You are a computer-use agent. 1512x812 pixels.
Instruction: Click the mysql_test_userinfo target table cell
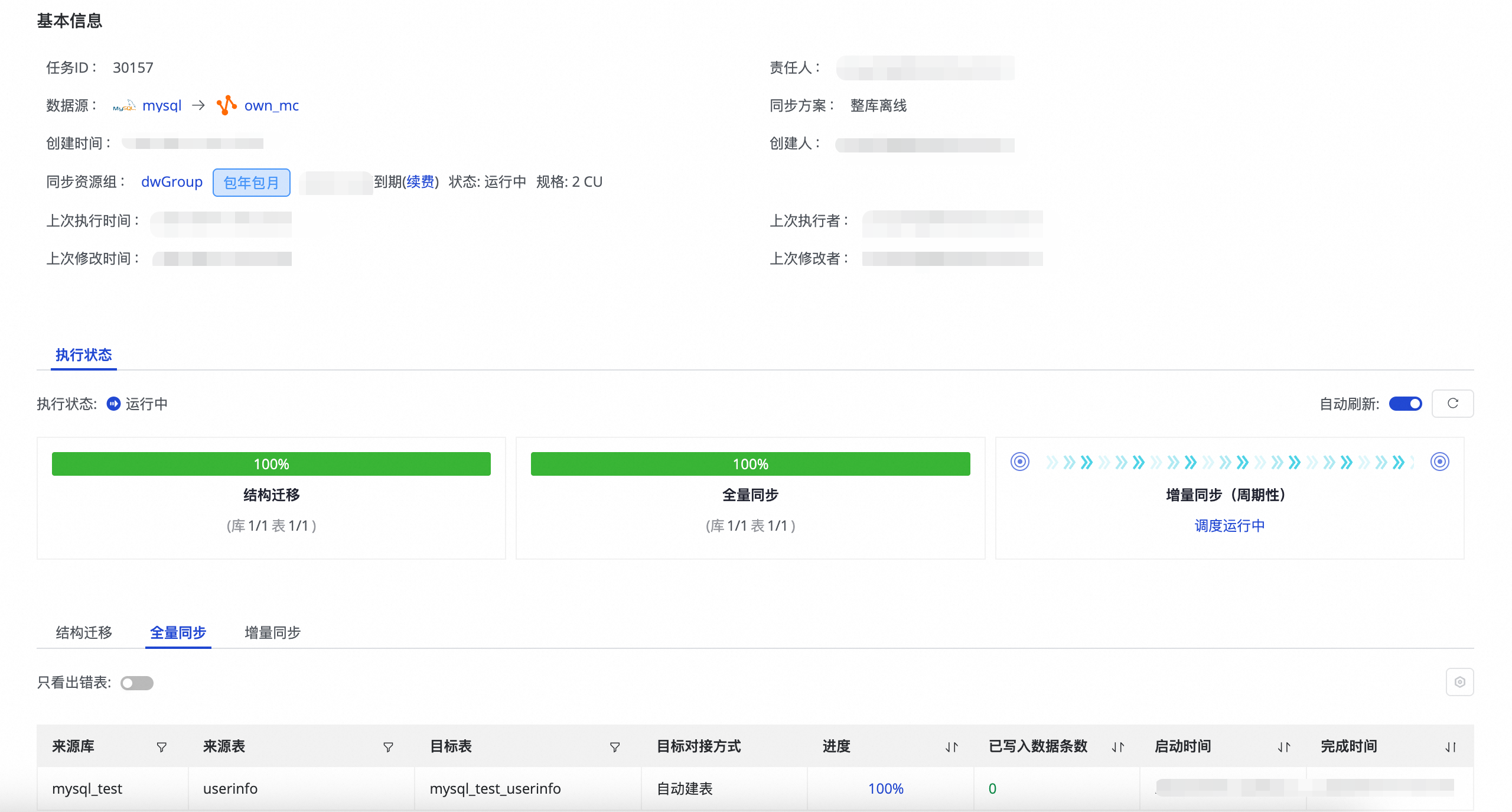point(495,788)
